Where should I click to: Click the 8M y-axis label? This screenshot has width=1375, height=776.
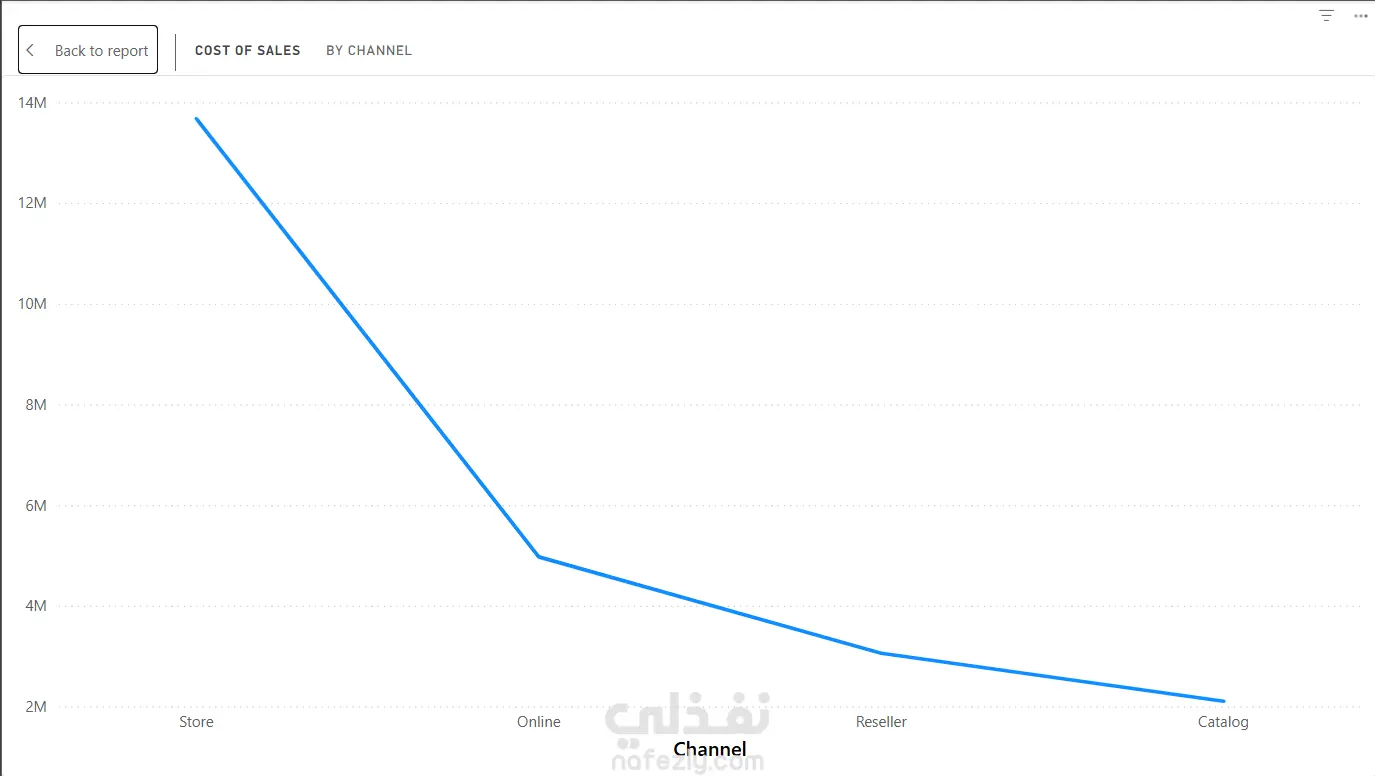click(x=36, y=405)
